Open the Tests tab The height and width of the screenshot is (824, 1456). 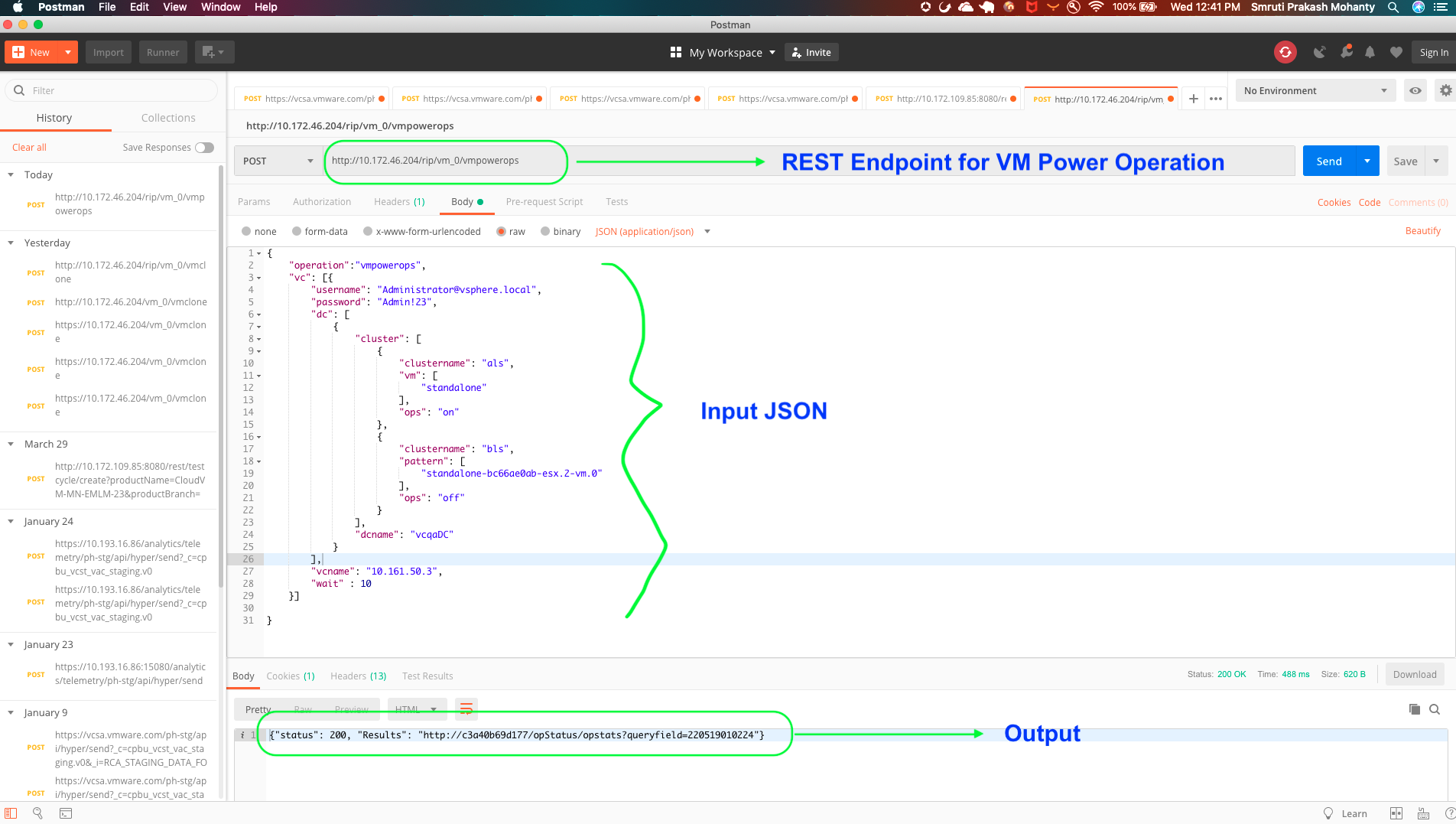[617, 202]
